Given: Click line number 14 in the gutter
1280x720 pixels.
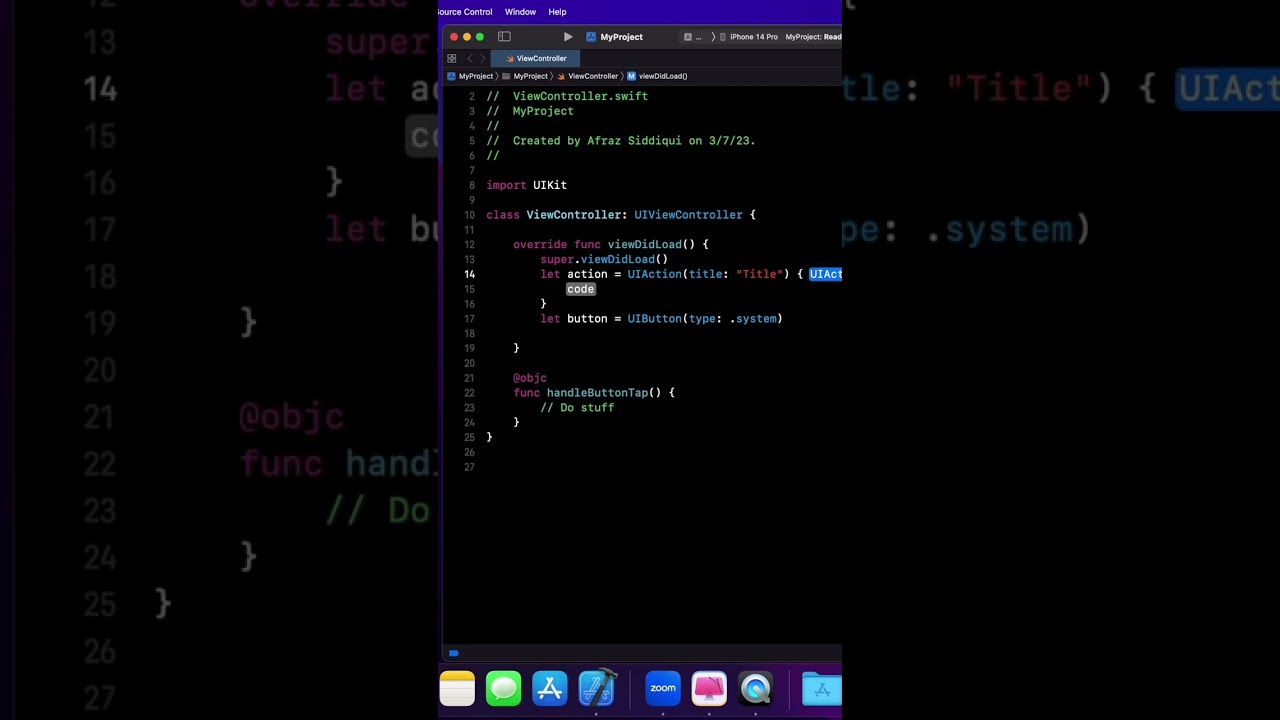Looking at the screenshot, I should (x=470, y=274).
